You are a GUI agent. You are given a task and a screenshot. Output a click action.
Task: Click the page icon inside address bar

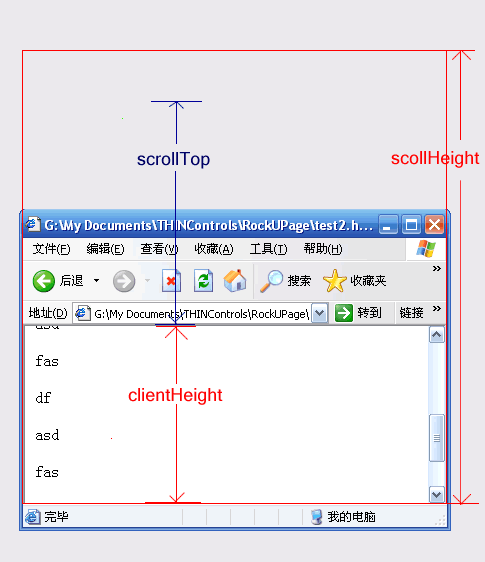[x=83, y=313]
